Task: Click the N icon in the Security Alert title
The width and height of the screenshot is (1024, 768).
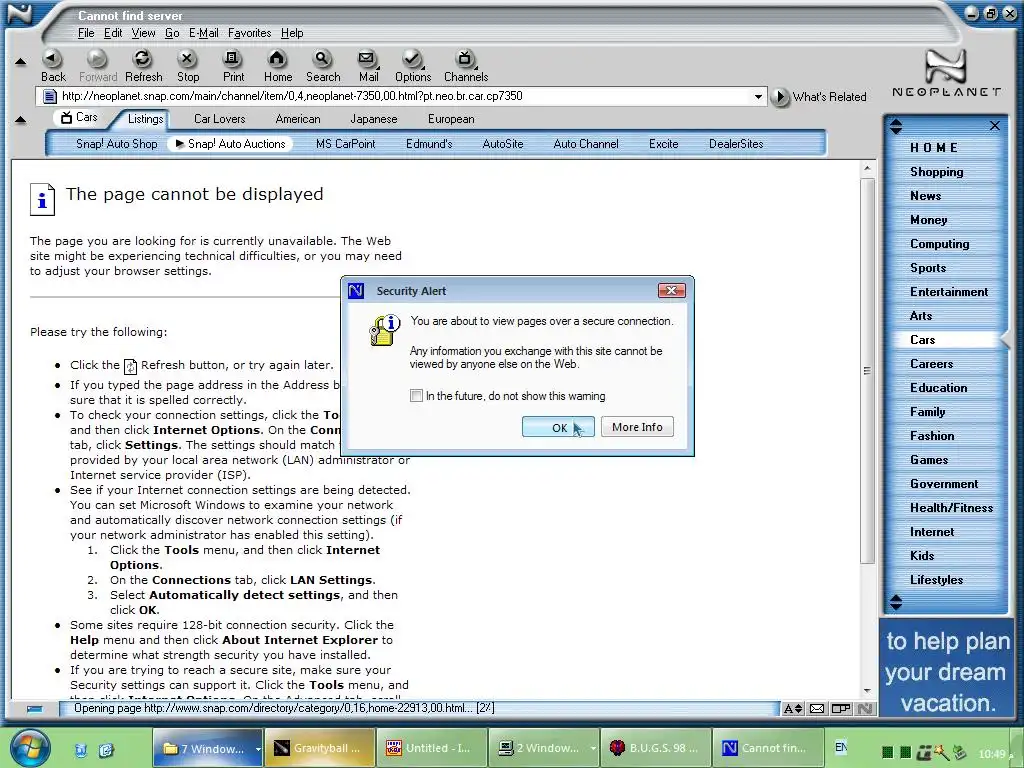Action: click(x=356, y=291)
